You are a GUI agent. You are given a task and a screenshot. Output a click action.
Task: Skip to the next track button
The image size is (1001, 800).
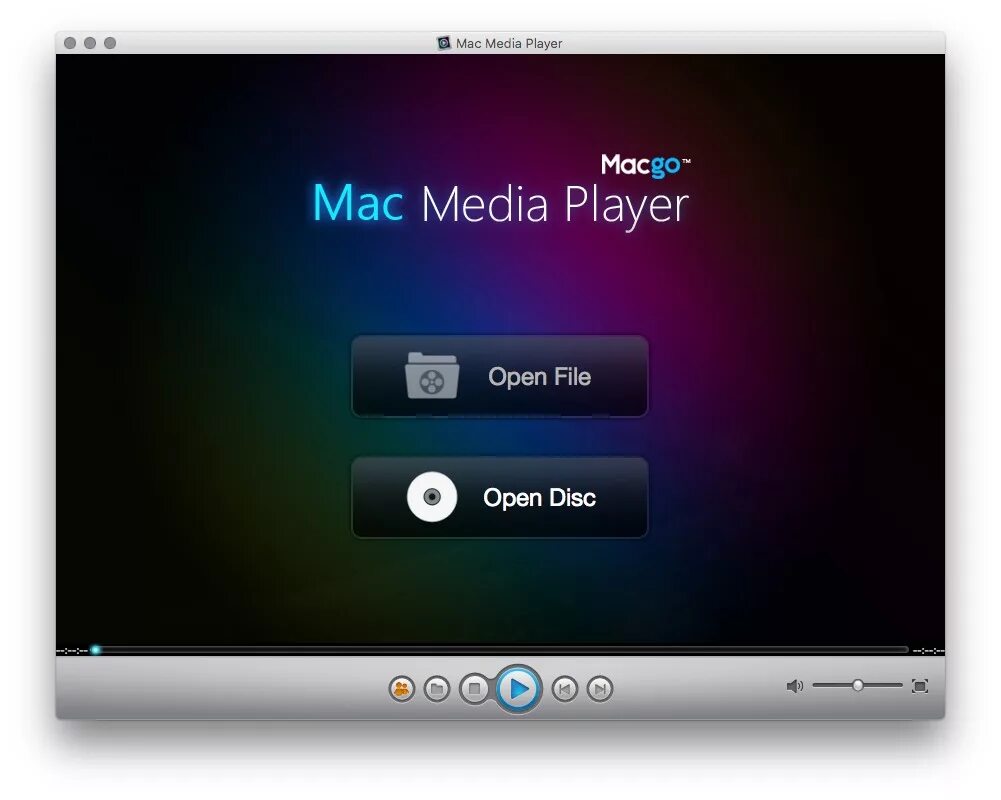599,689
